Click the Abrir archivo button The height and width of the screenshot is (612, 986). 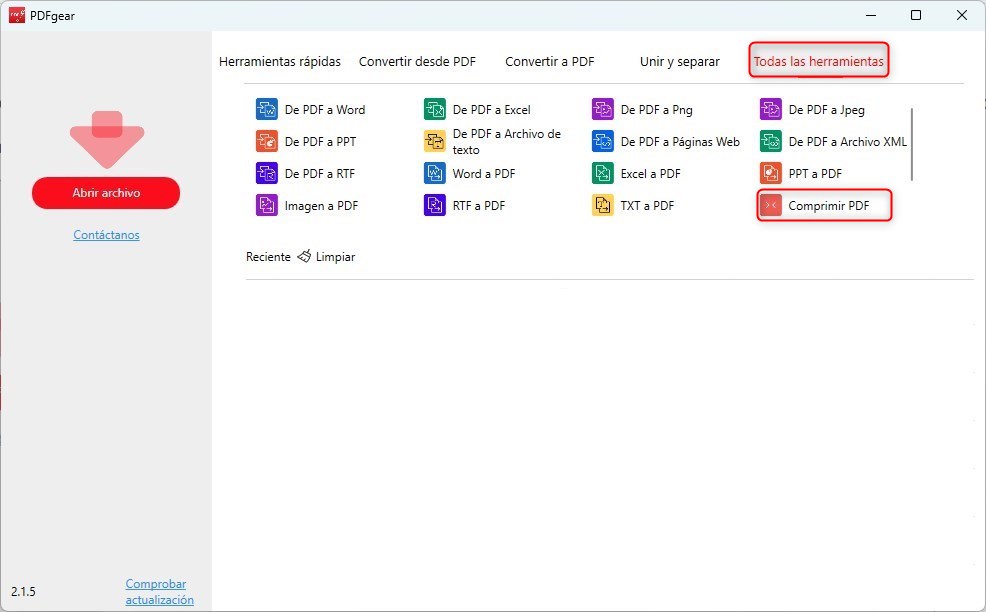tap(106, 193)
